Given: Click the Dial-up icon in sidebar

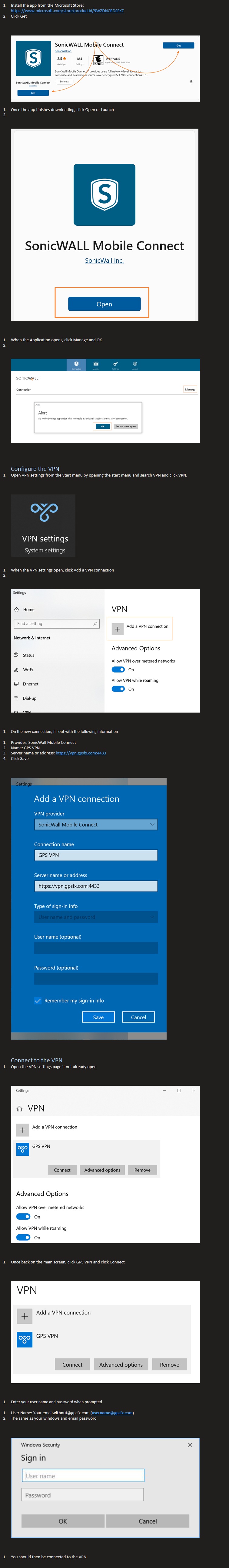Looking at the screenshot, I should point(16,698).
